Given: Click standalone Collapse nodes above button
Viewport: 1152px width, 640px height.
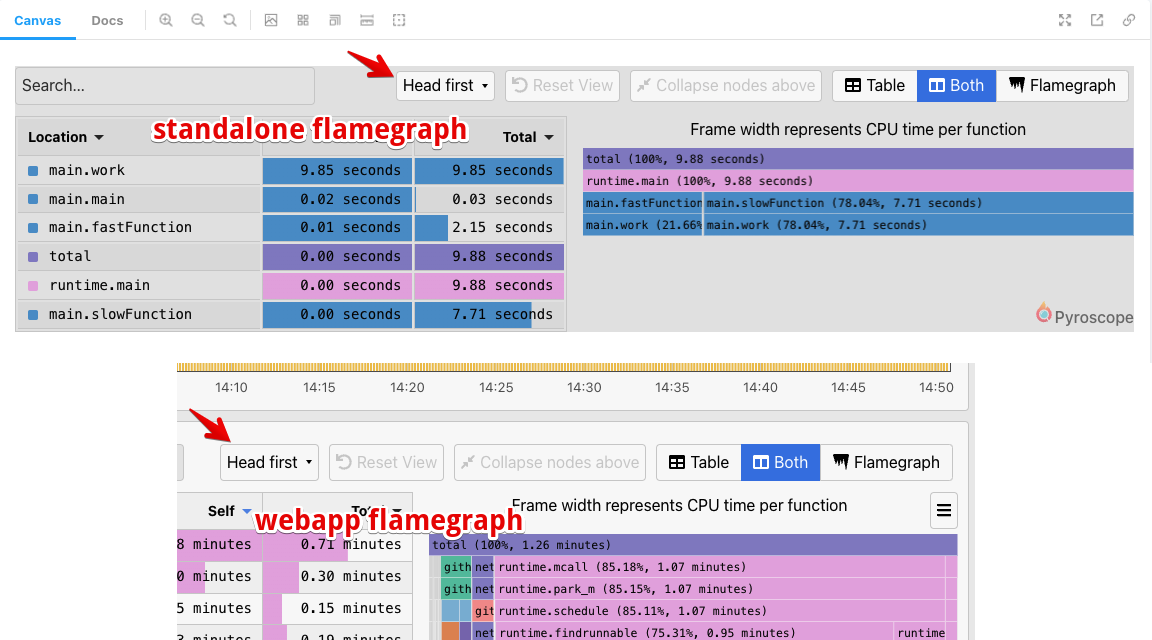Looking at the screenshot, I should (x=726, y=86).
